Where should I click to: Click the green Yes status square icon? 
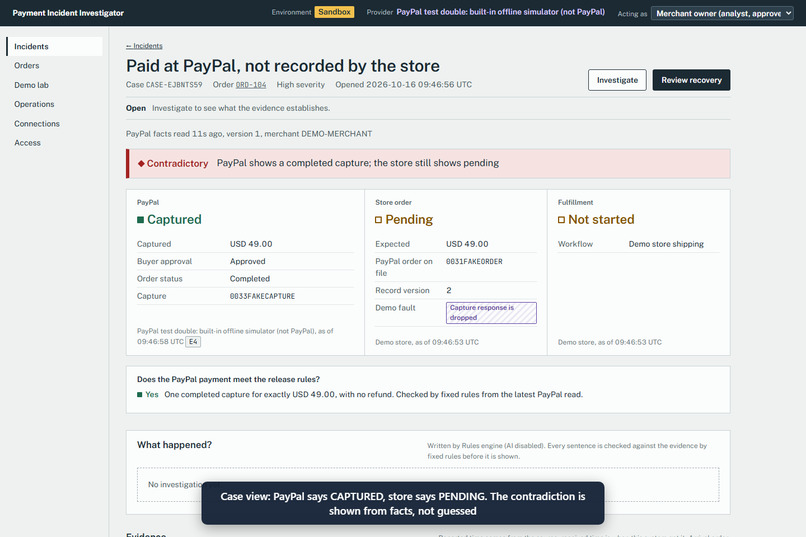[139, 395]
